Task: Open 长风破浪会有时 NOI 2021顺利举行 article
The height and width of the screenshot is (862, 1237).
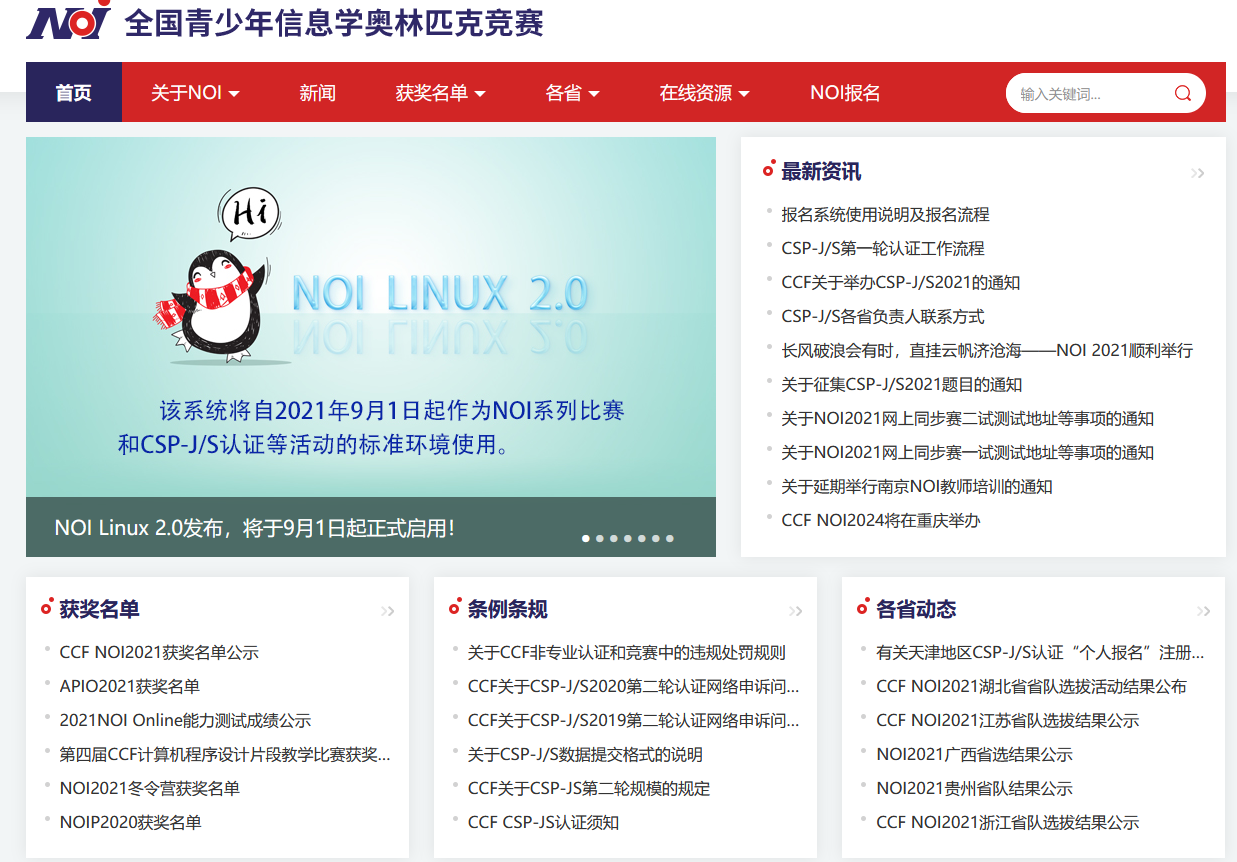Action: [x=987, y=351]
